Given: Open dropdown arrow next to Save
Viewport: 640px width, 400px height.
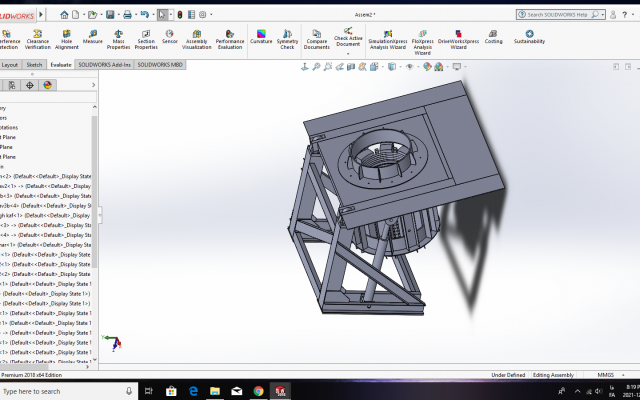Looking at the screenshot, I should [118, 15].
